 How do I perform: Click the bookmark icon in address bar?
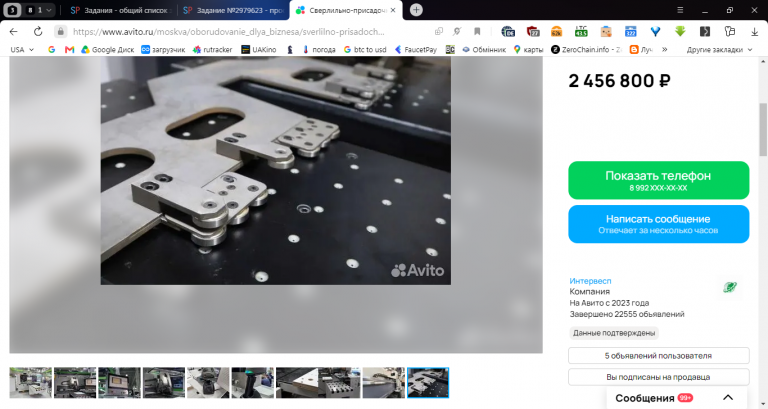[x=477, y=32]
